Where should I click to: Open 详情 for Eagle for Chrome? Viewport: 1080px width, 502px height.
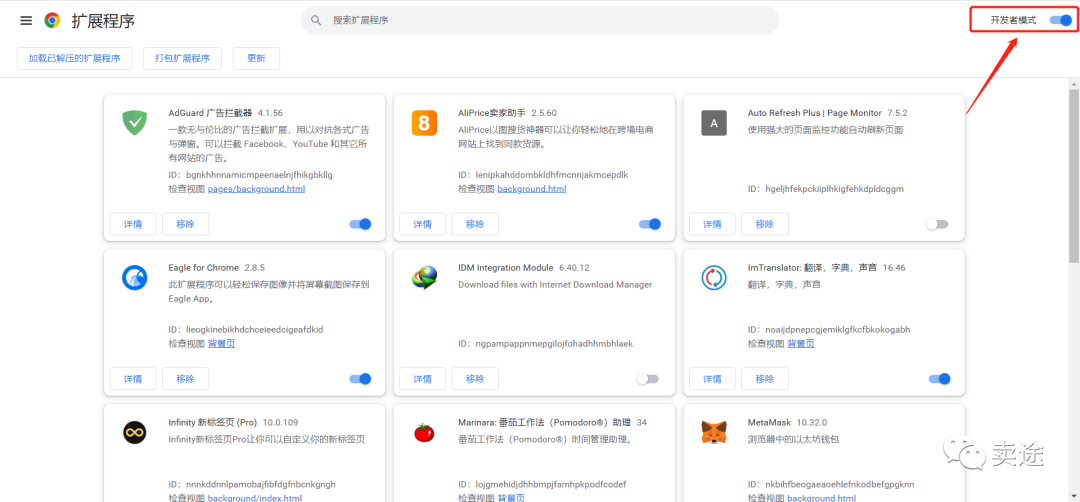133,379
